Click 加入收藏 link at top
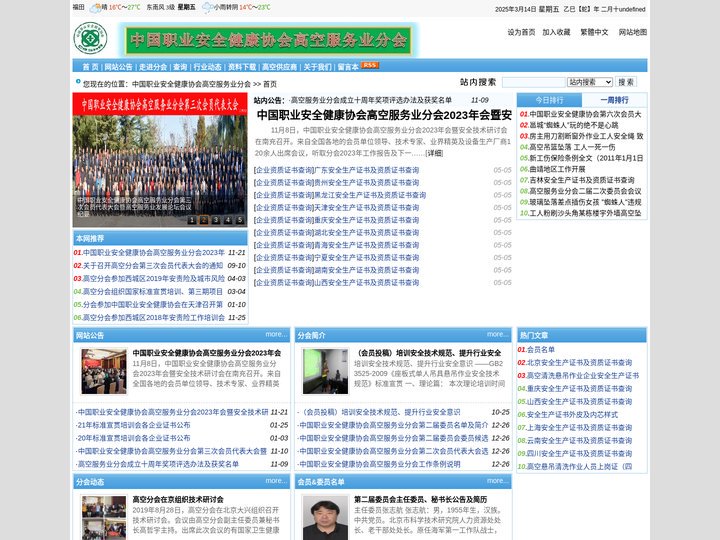 [x=556, y=32]
